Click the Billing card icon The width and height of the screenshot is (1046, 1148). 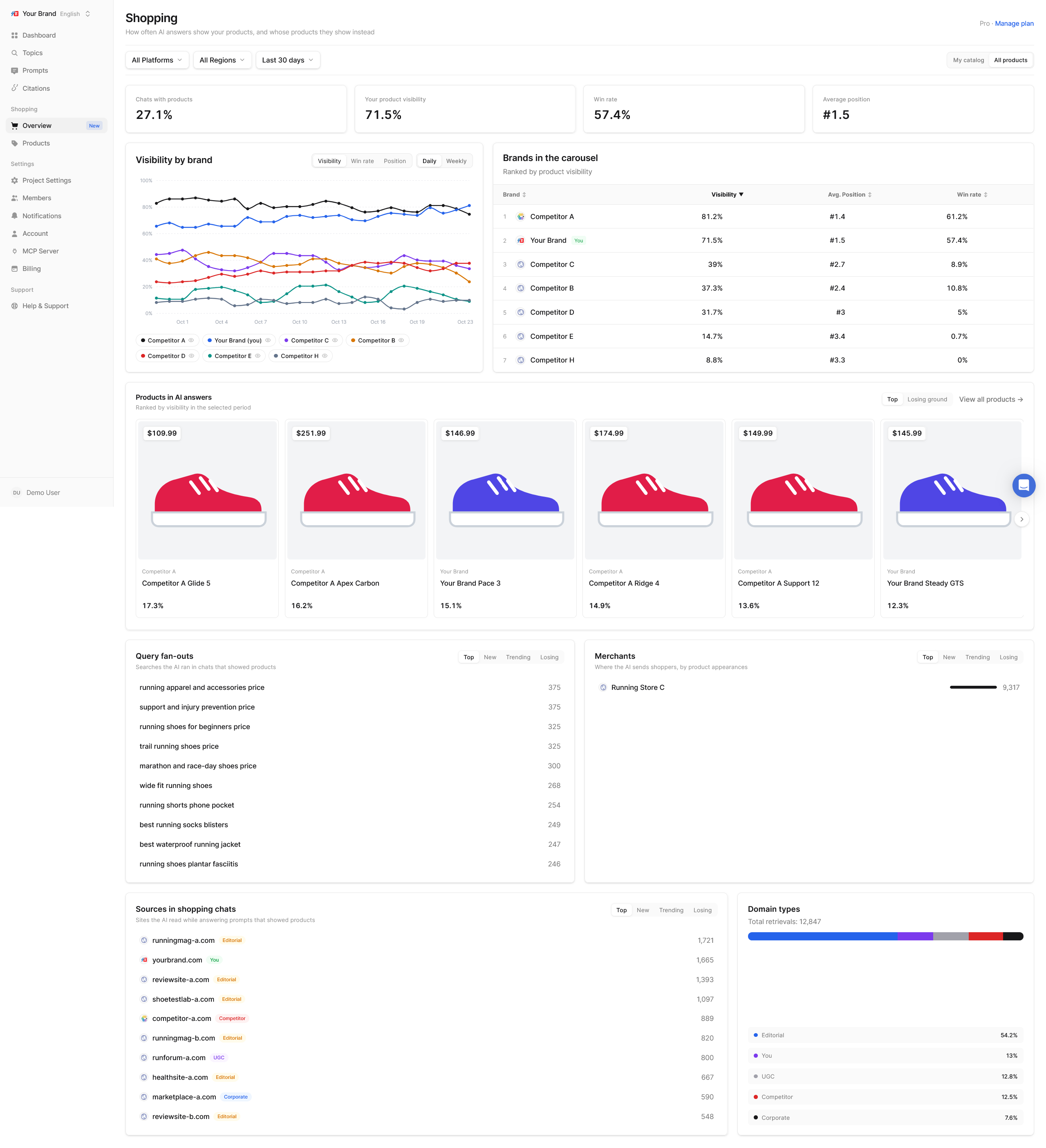(15, 269)
